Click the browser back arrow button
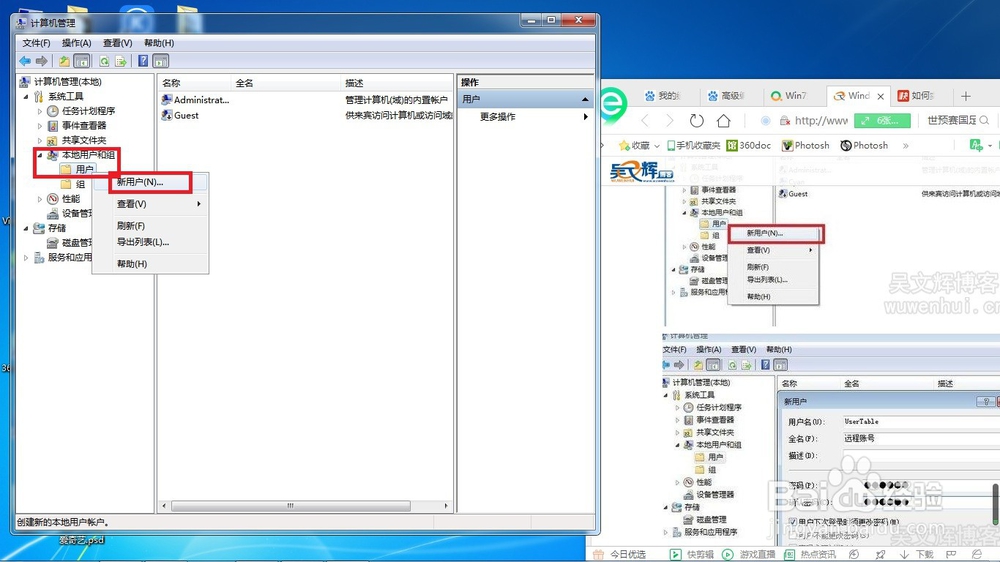Screen dimensions: 1000x562 645,121
